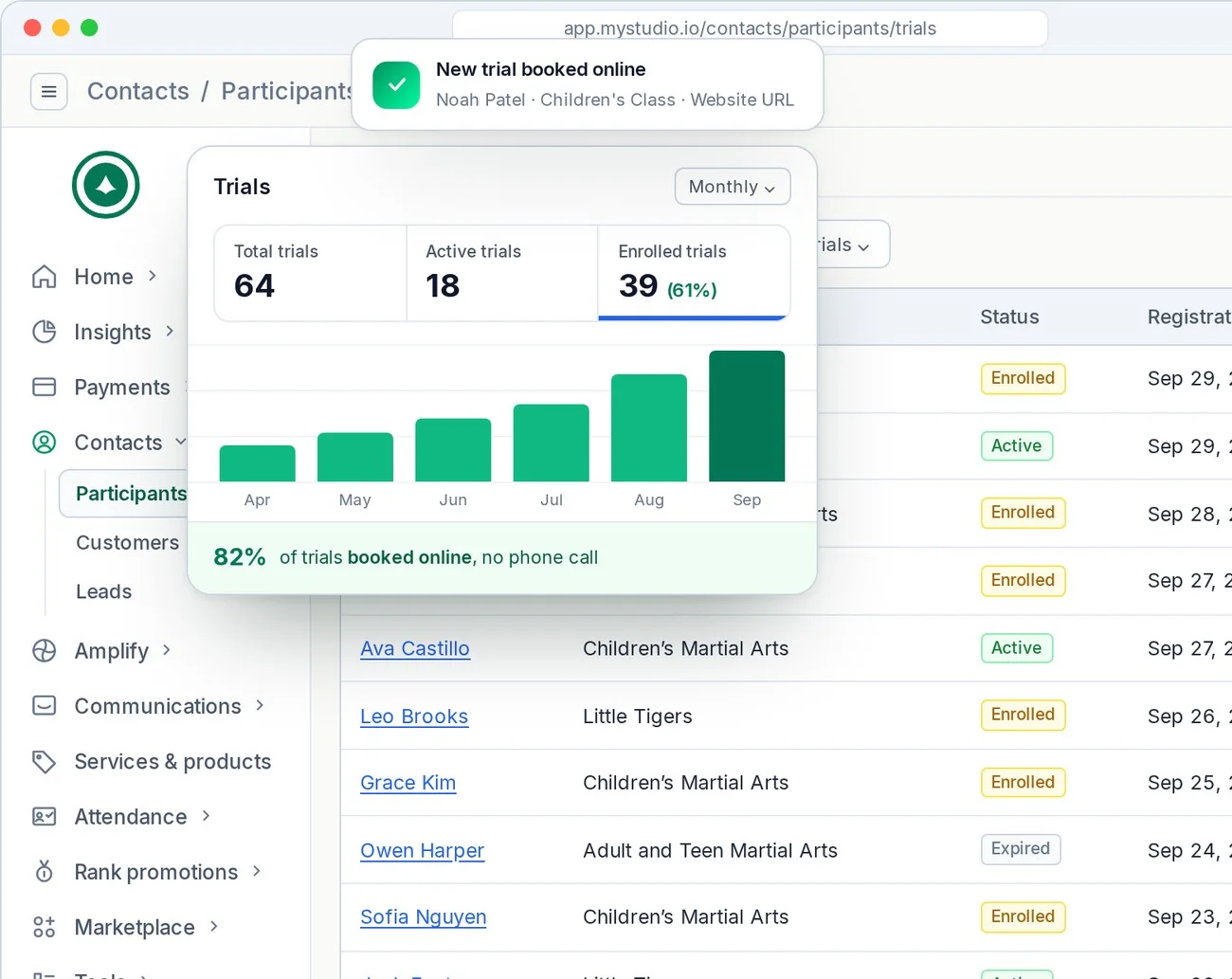
Task: Click the Marketplace grid icon
Action: coord(45,927)
